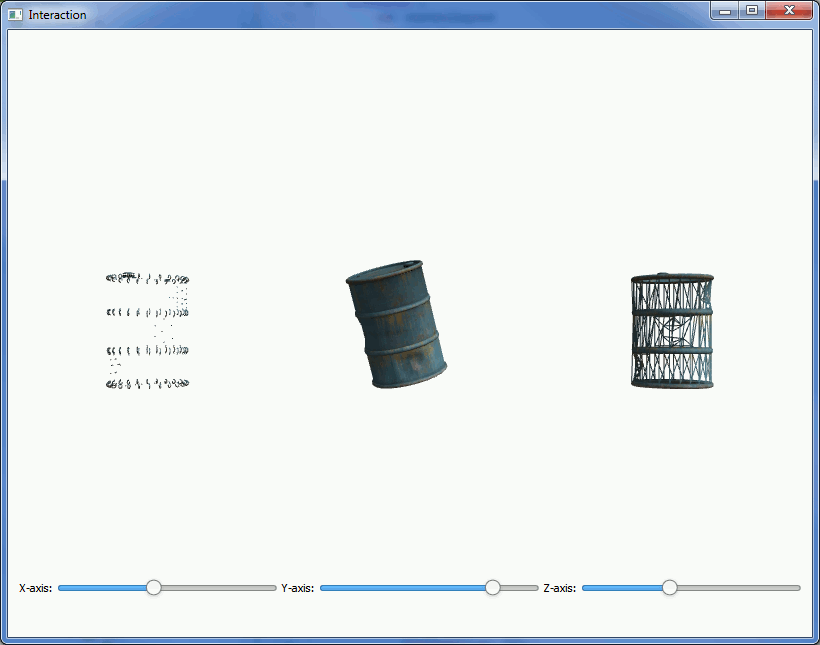Click the empty Y-axis track right of handle

coord(519,588)
